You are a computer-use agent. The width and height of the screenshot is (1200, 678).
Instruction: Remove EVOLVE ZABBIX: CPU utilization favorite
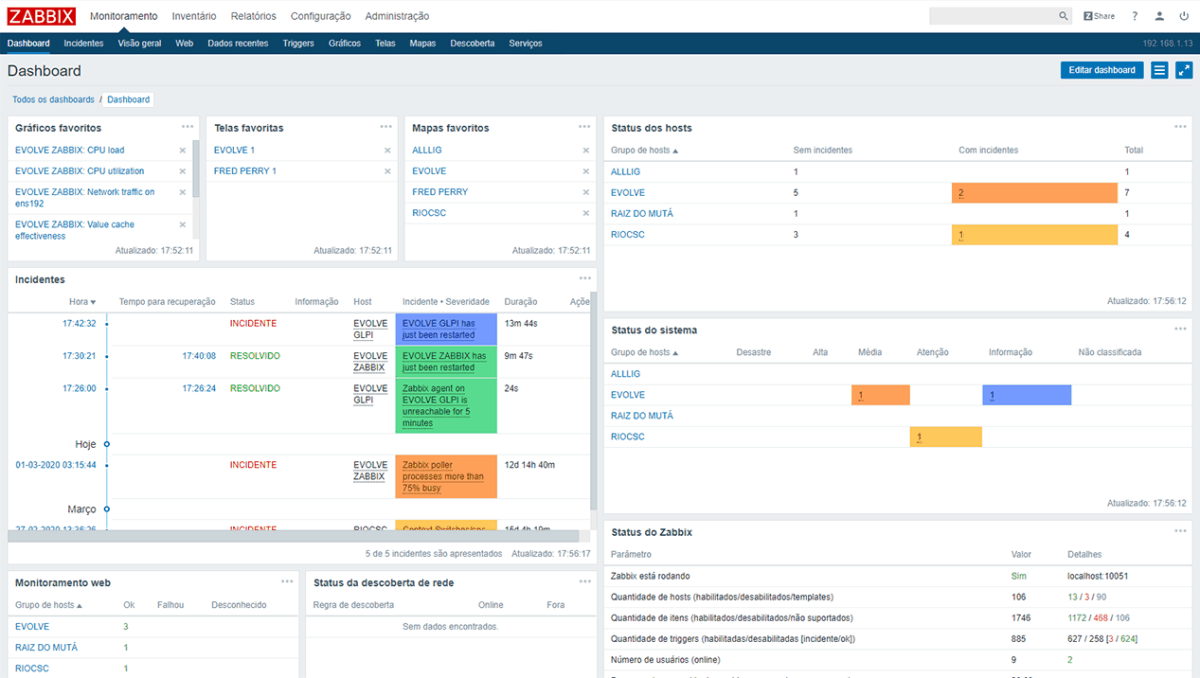point(182,171)
